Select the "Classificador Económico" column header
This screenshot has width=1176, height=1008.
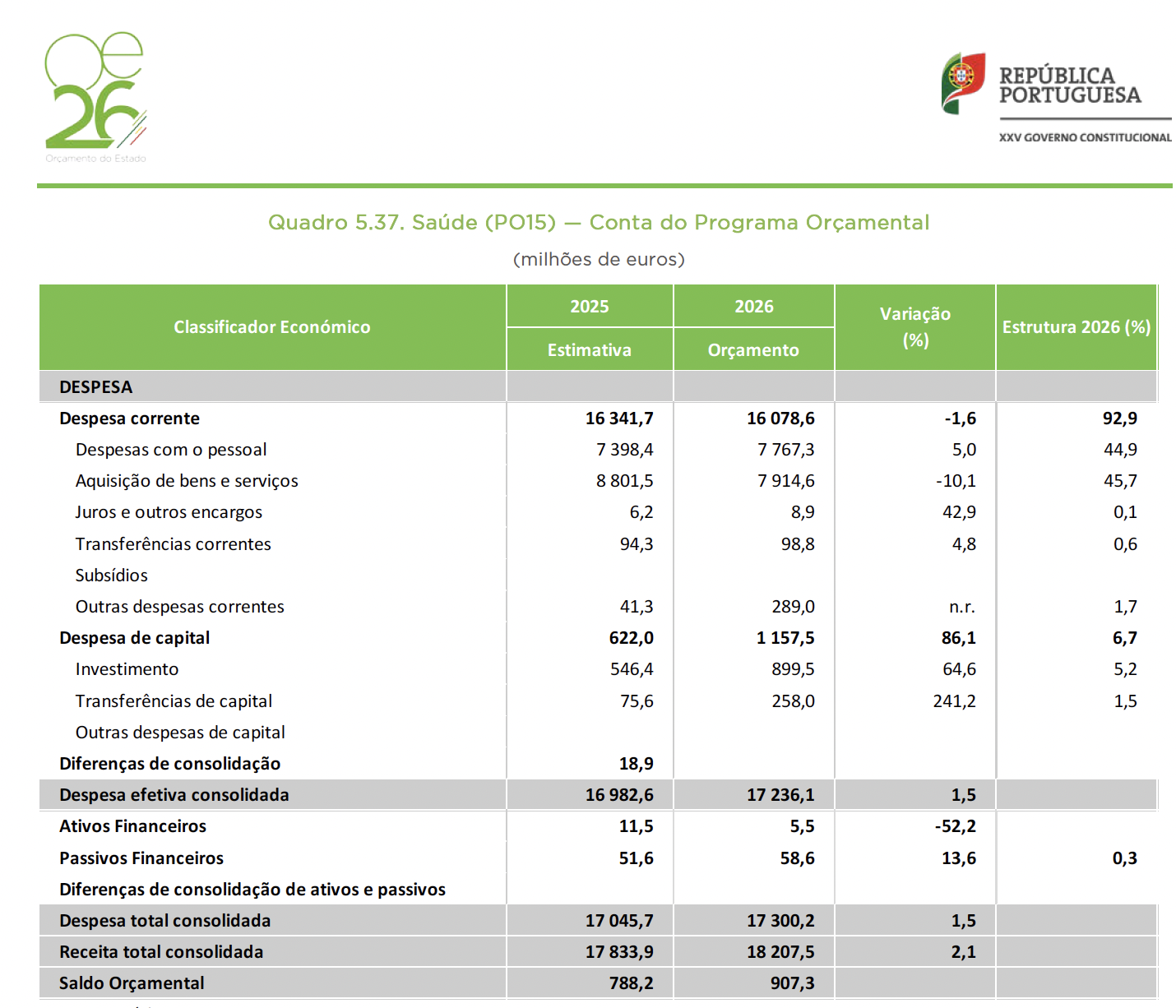[271, 327]
